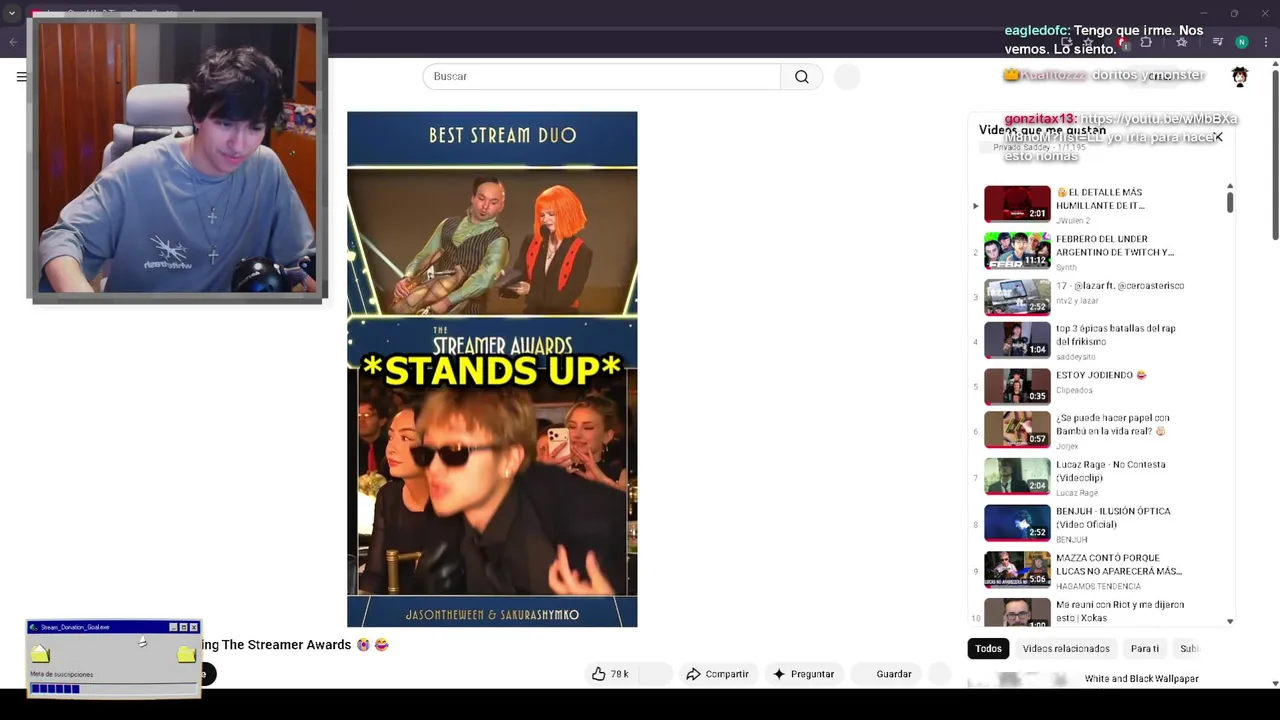Screen dimensions: 1280x720
Task: Click the 'Me reuní con Riot' title
Action: [1120, 611]
